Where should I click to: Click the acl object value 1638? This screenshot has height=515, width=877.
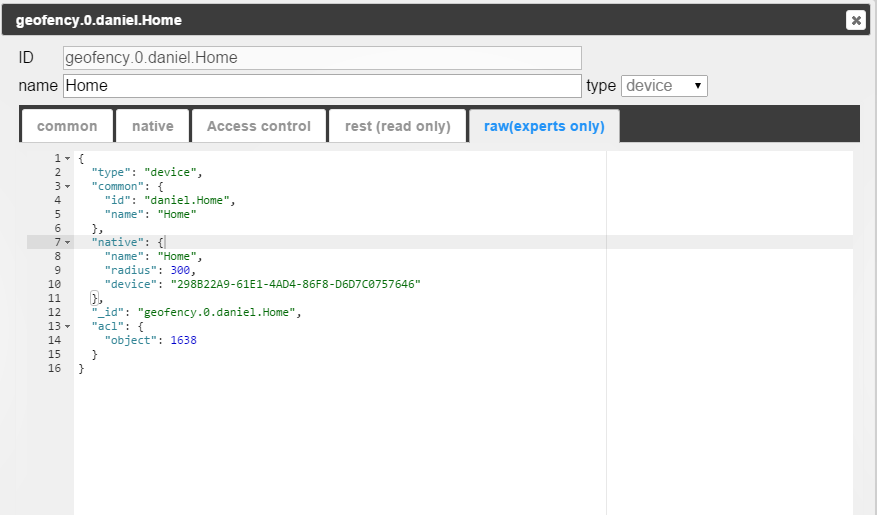pyautogui.click(x=183, y=340)
